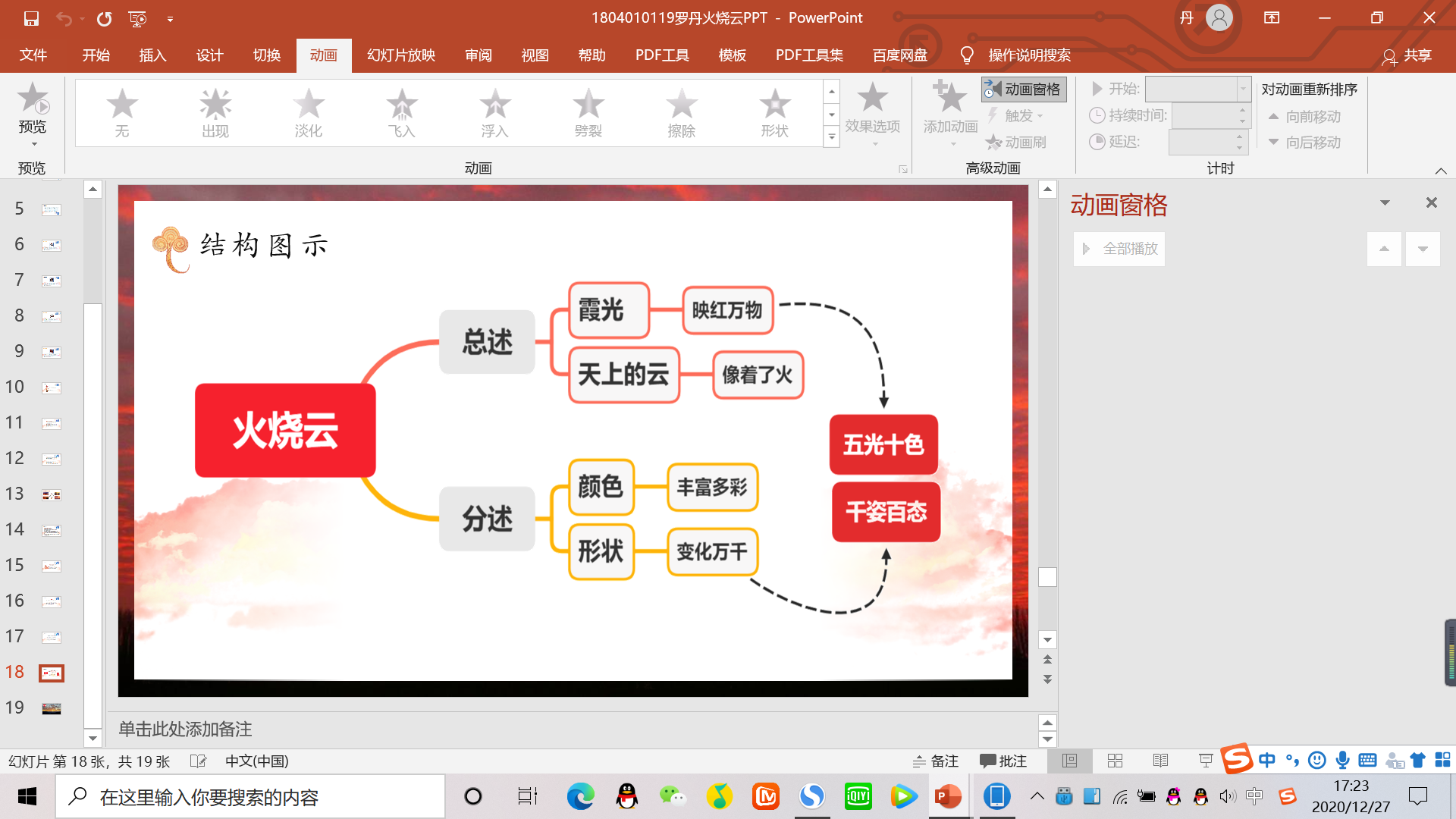The width and height of the screenshot is (1456, 819).
Task: Click the 火烧云 red box on slide
Action: [x=285, y=430]
